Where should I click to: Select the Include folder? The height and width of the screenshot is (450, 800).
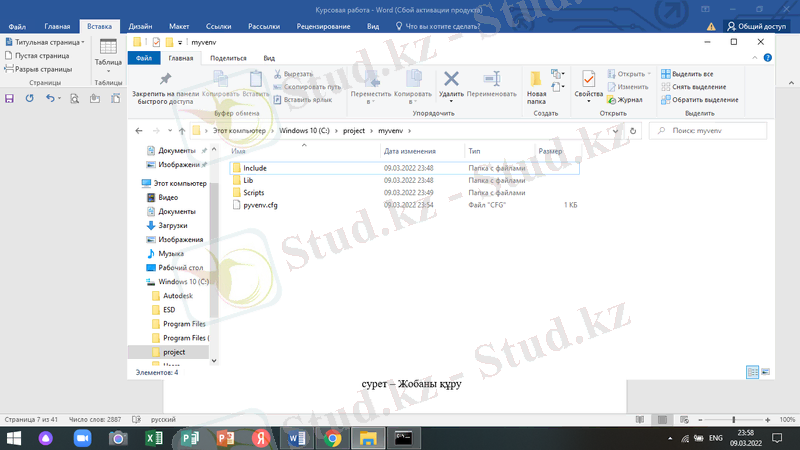coord(404,168)
